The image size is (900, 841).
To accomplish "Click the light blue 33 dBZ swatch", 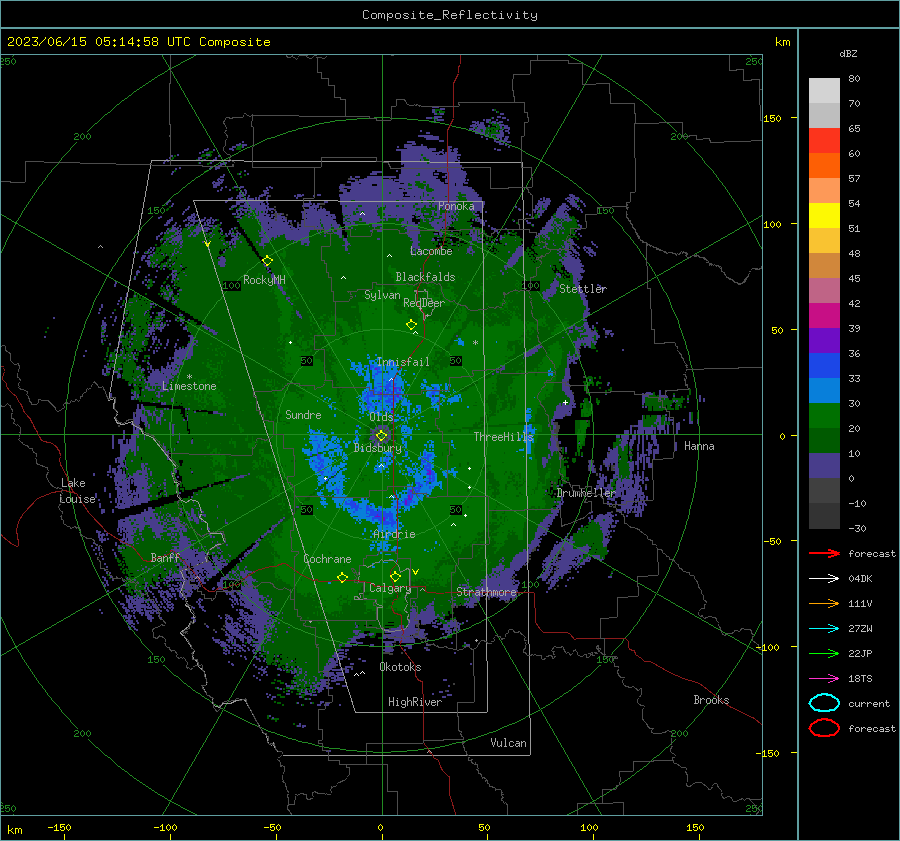I will click(824, 390).
